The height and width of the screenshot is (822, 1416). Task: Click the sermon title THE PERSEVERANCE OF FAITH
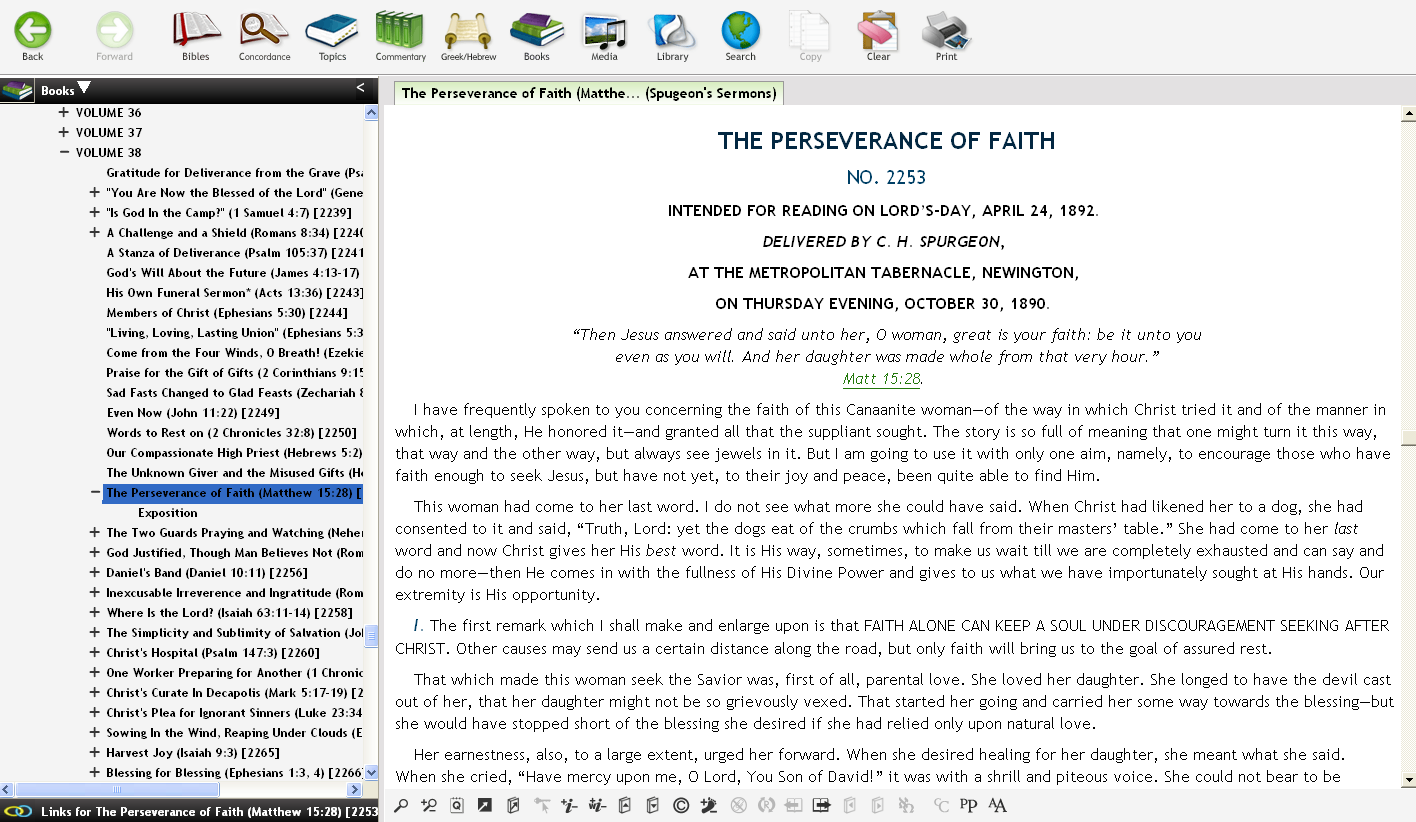[x=886, y=141]
